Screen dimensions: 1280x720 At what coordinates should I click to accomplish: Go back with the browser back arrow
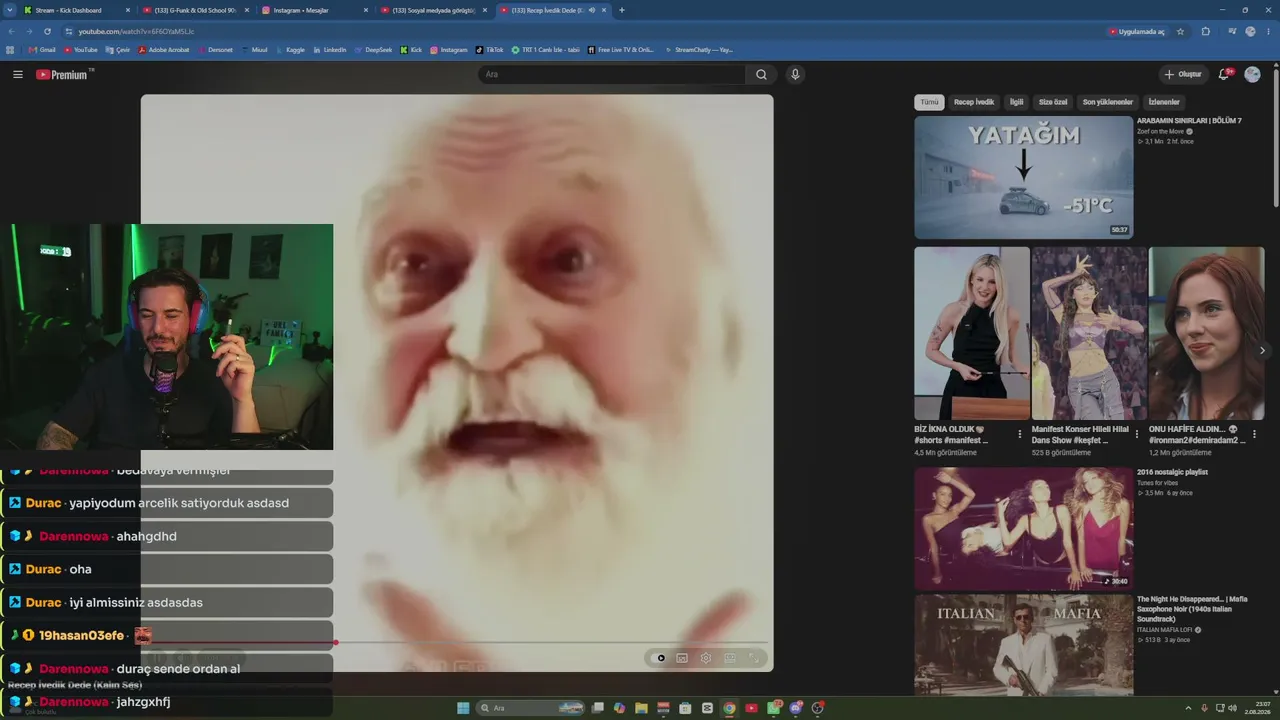(x=11, y=31)
